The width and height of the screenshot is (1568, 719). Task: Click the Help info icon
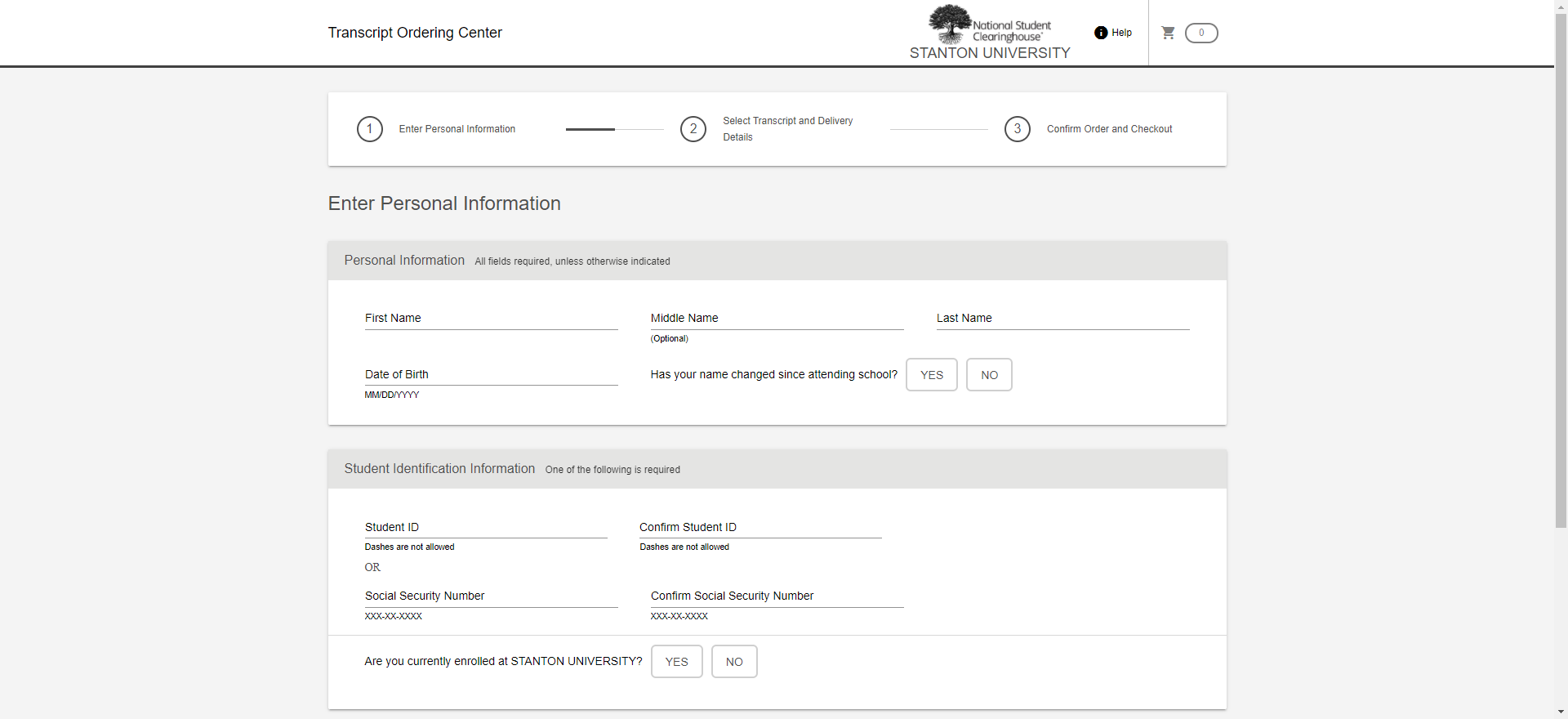(1101, 33)
